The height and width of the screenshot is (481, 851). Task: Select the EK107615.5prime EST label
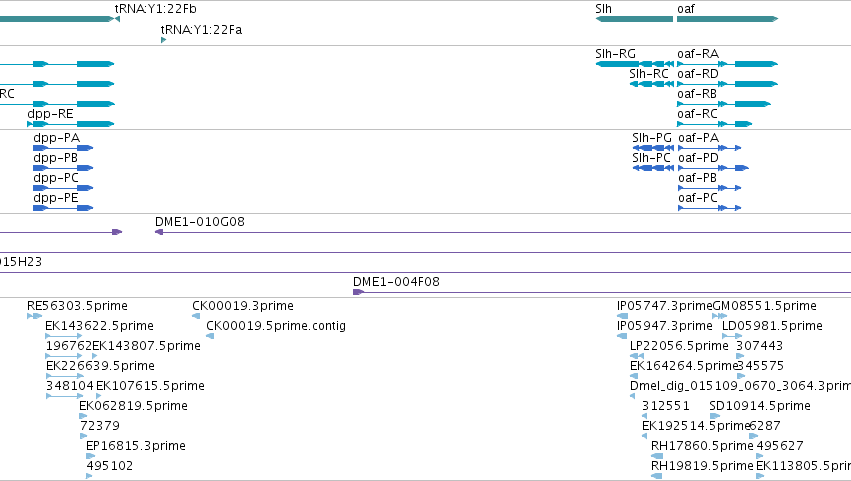[150, 387]
